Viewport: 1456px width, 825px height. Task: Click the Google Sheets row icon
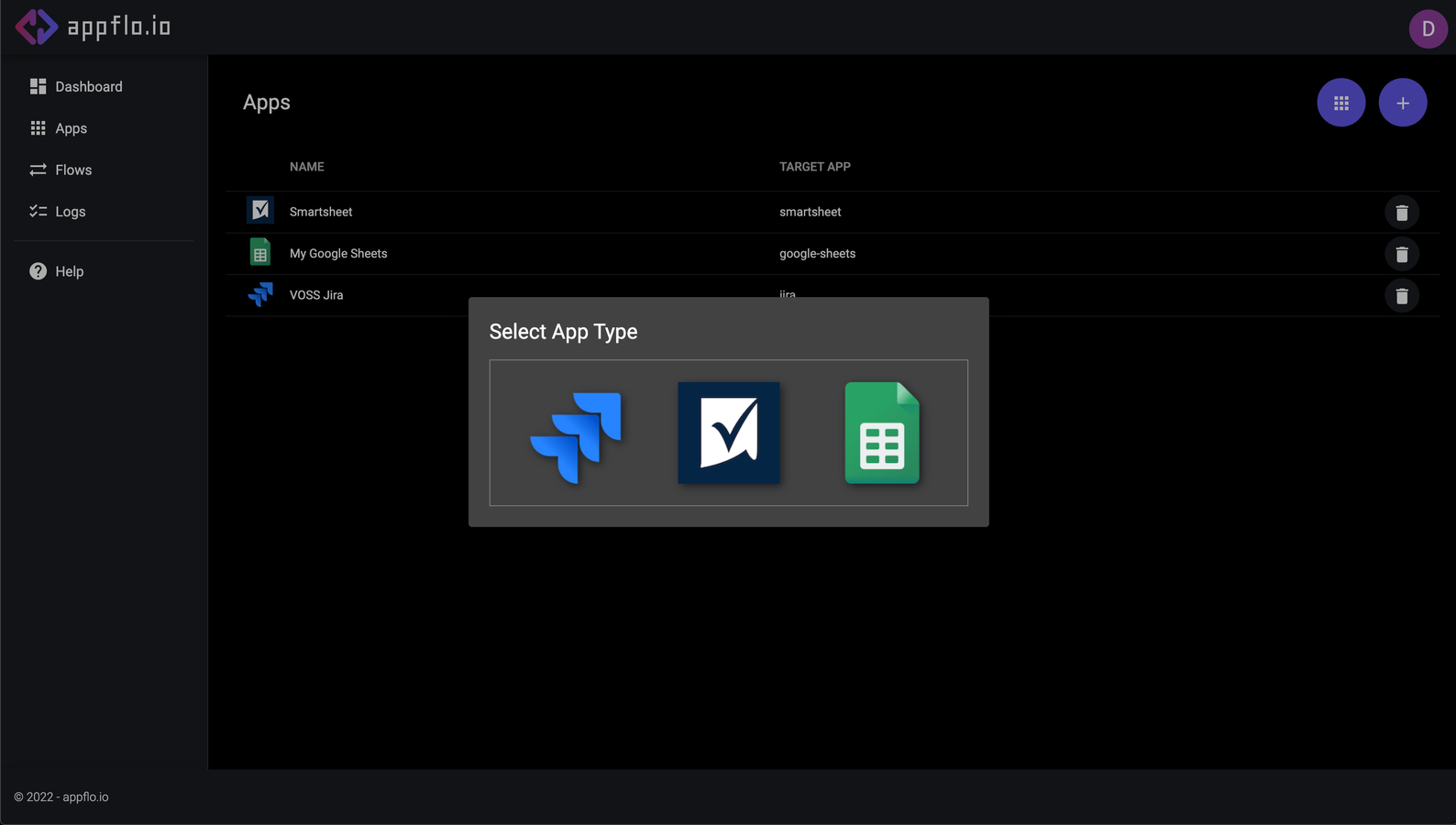click(x=260, y=251)
